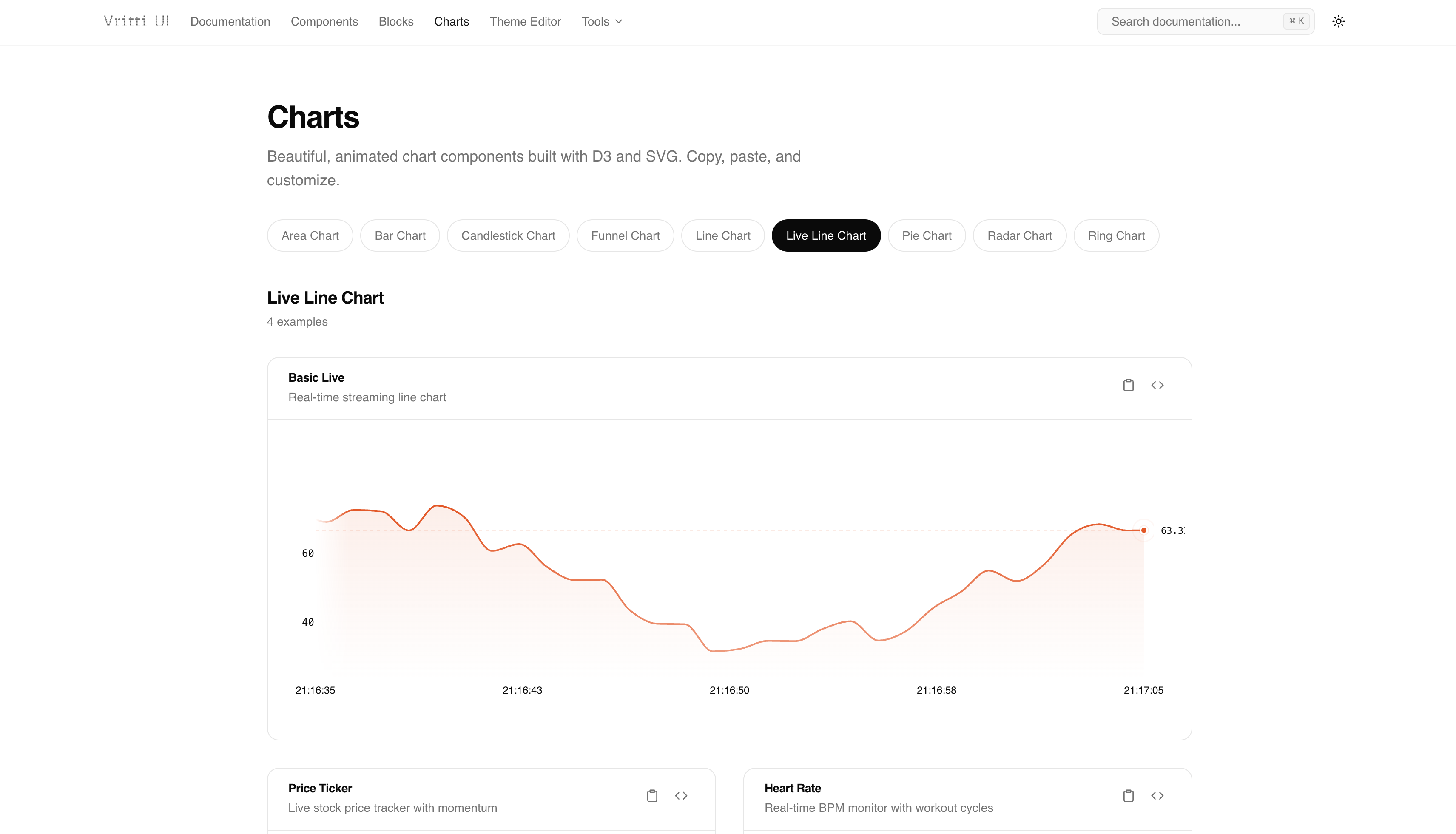Screen dimensions: 1456x834
Task: Click the Live Line Chart section heading
Action: (325, 297)
